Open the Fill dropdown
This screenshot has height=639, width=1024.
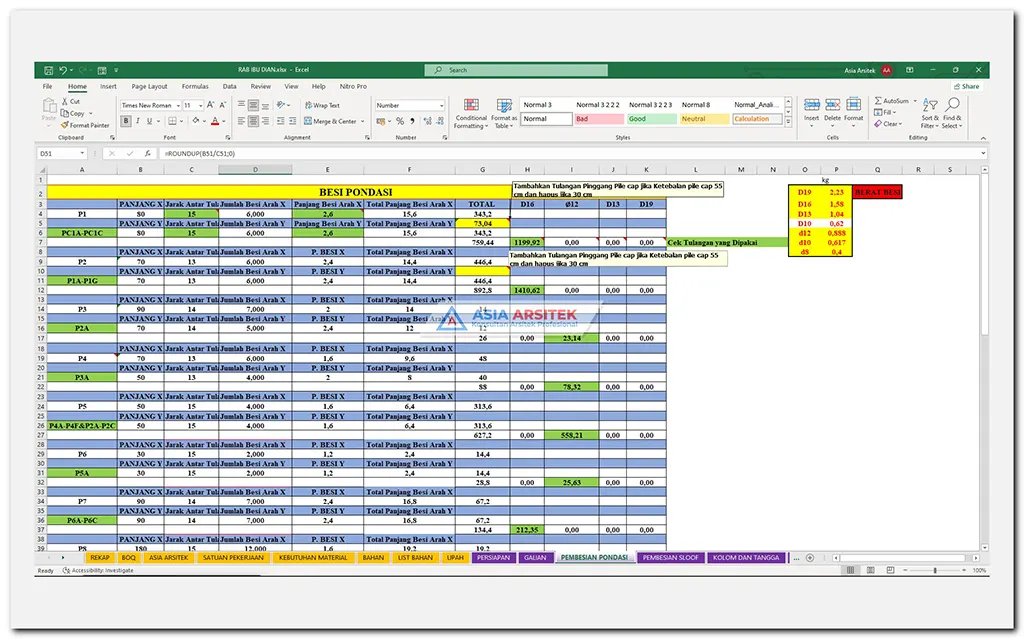click(x=886, y=112)
